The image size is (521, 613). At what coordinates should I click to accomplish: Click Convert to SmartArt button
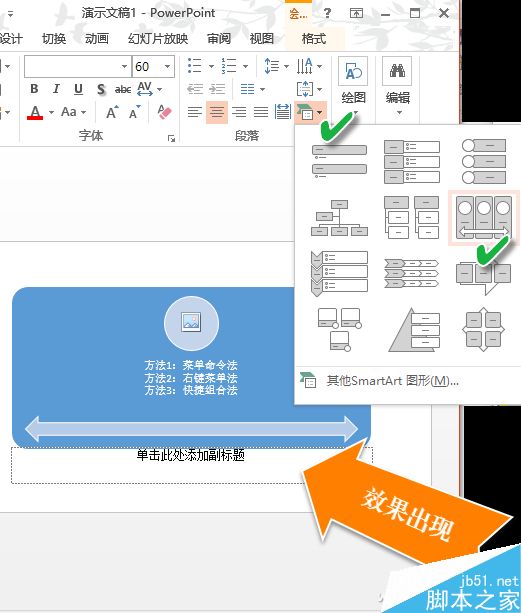coord(309,112)
